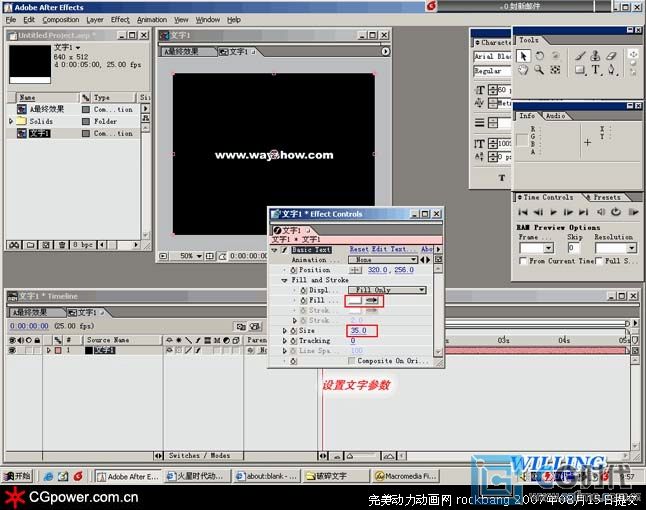
Task: Click the white Fill color swatch
Action: pos(355,300)
